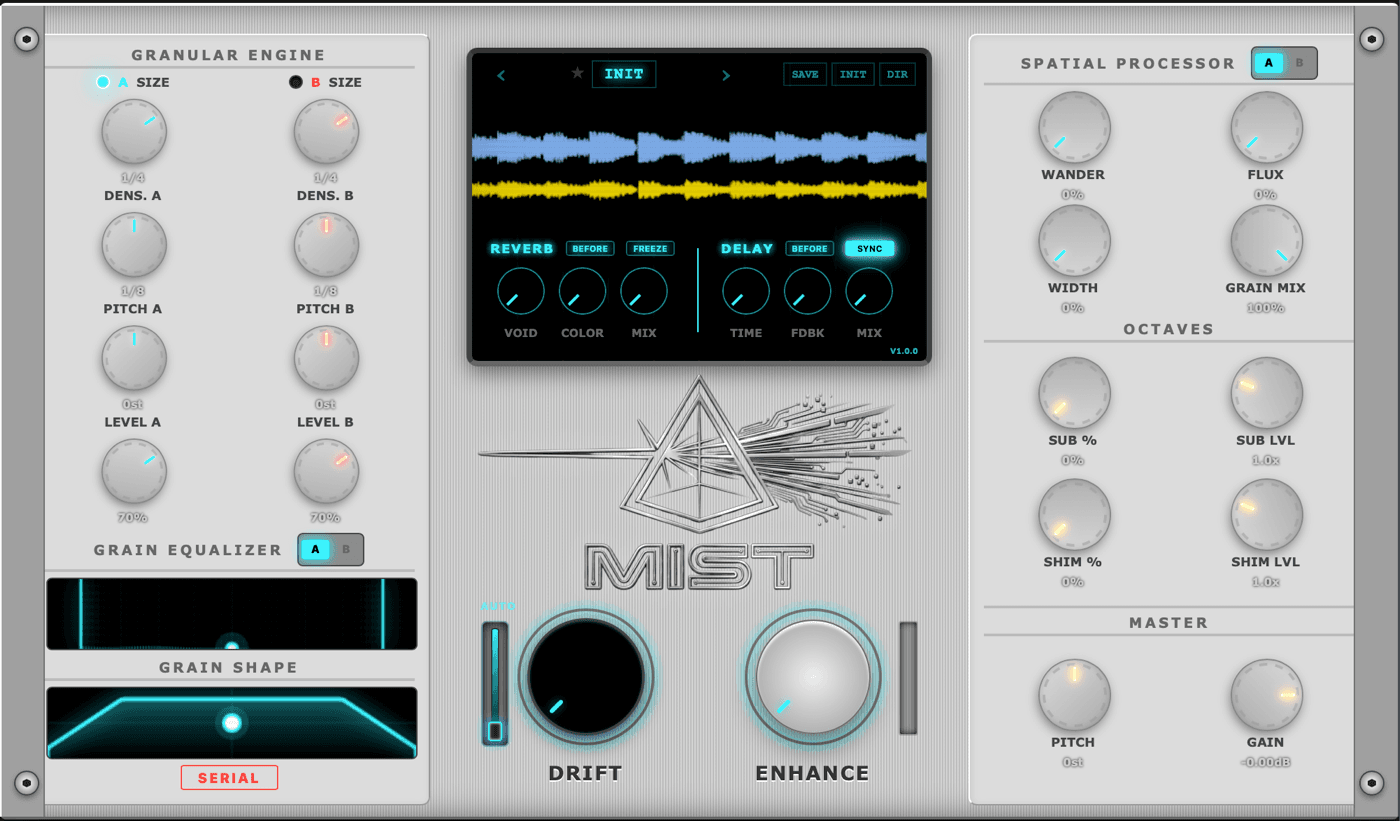
Task: Toggle reverb FREEZE
Action: pos(651,249)
